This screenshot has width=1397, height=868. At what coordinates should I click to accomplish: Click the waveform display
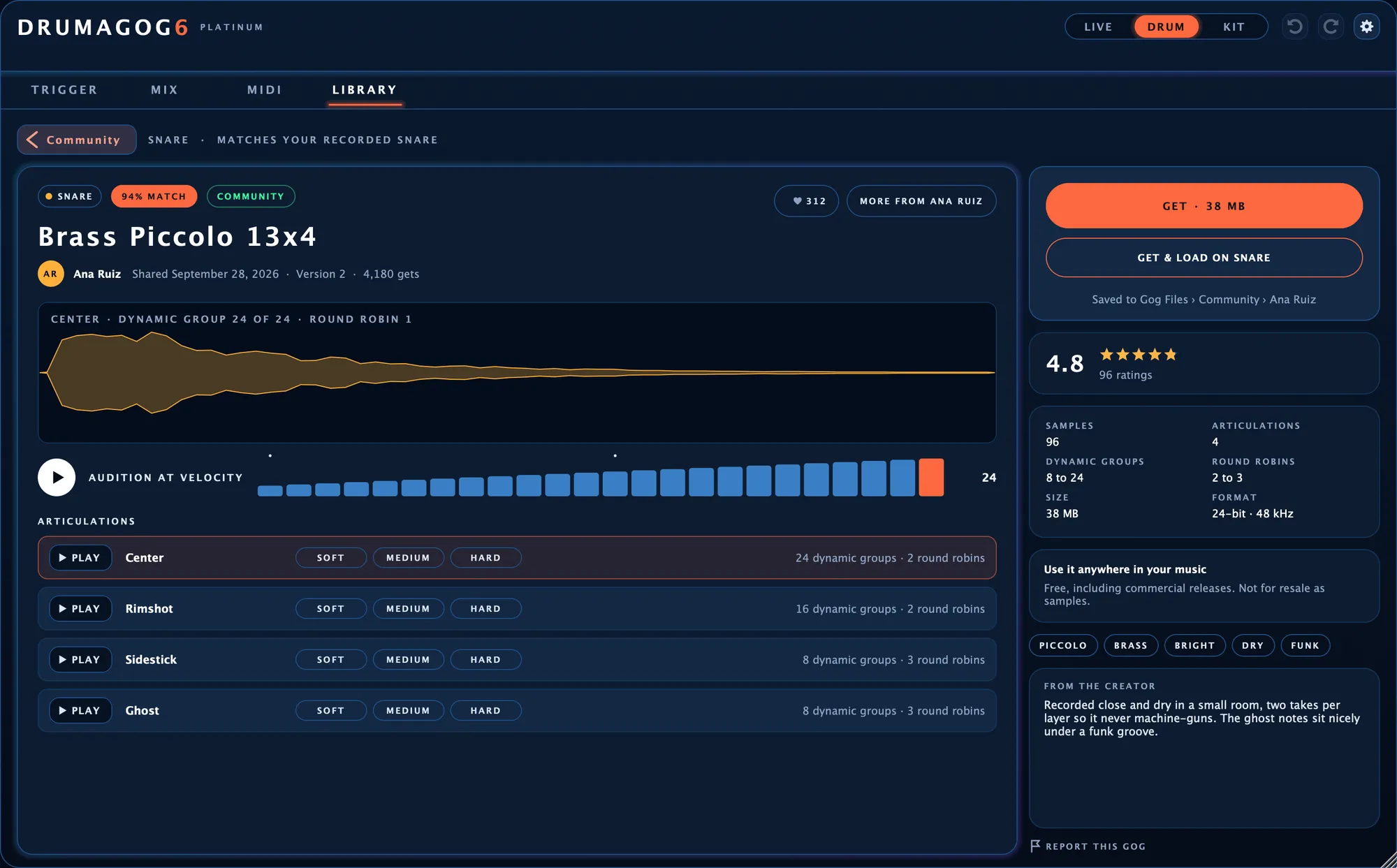click(x=517, y=372)
